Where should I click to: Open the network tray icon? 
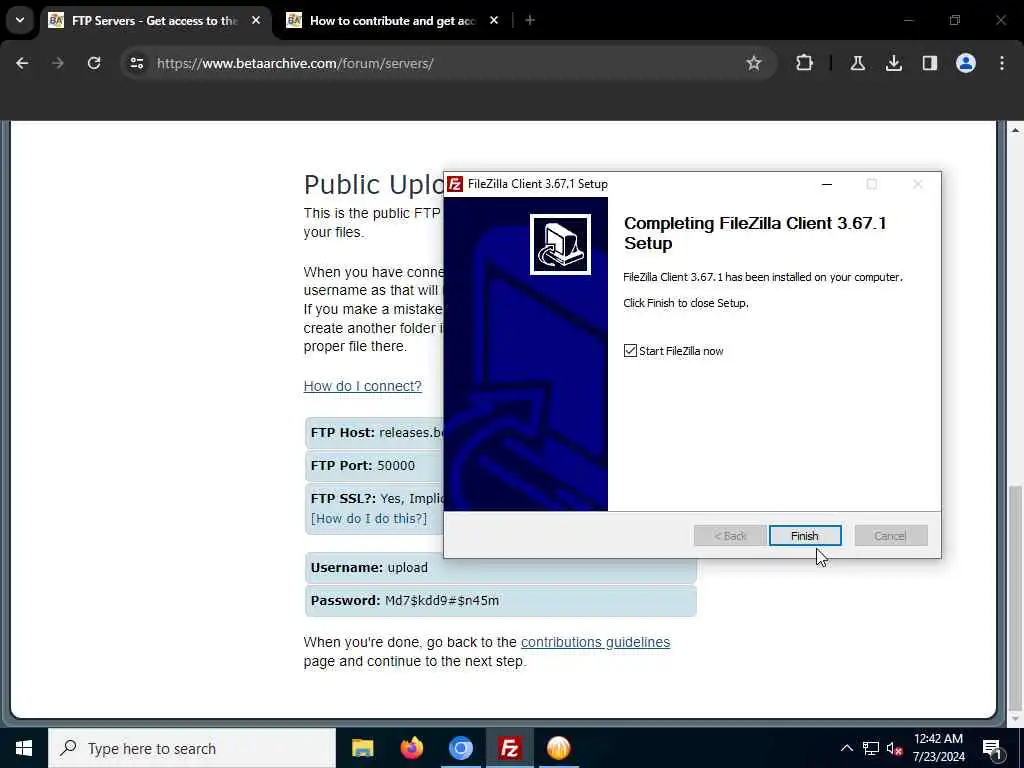[x=871, y=748]
